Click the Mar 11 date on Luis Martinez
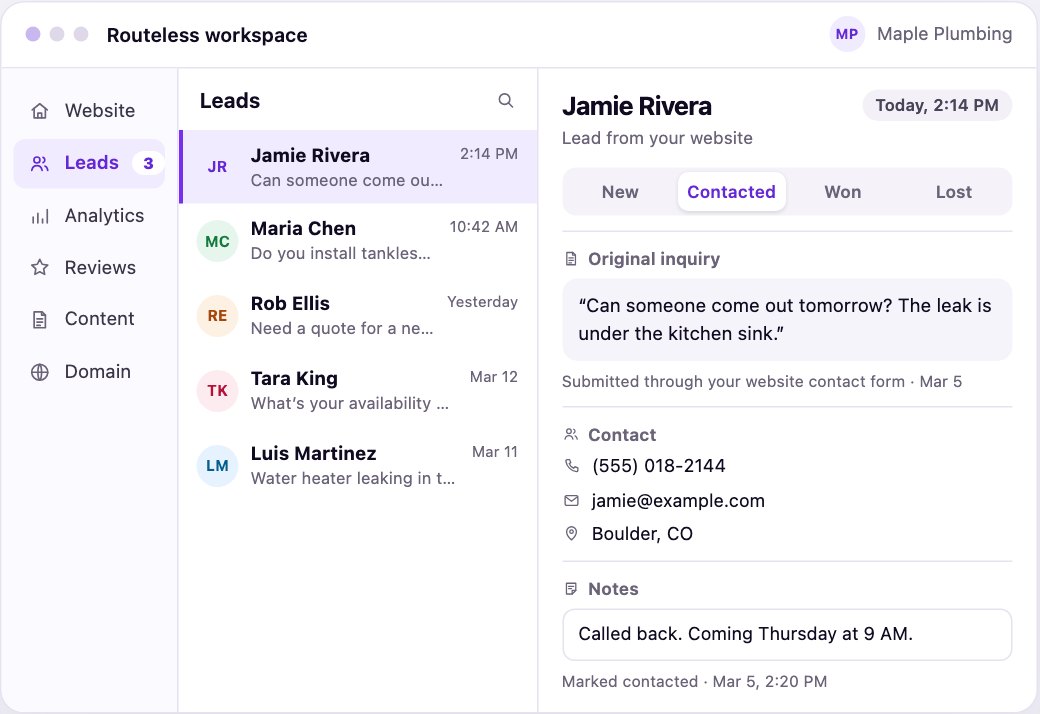 (x=495, y=452)
